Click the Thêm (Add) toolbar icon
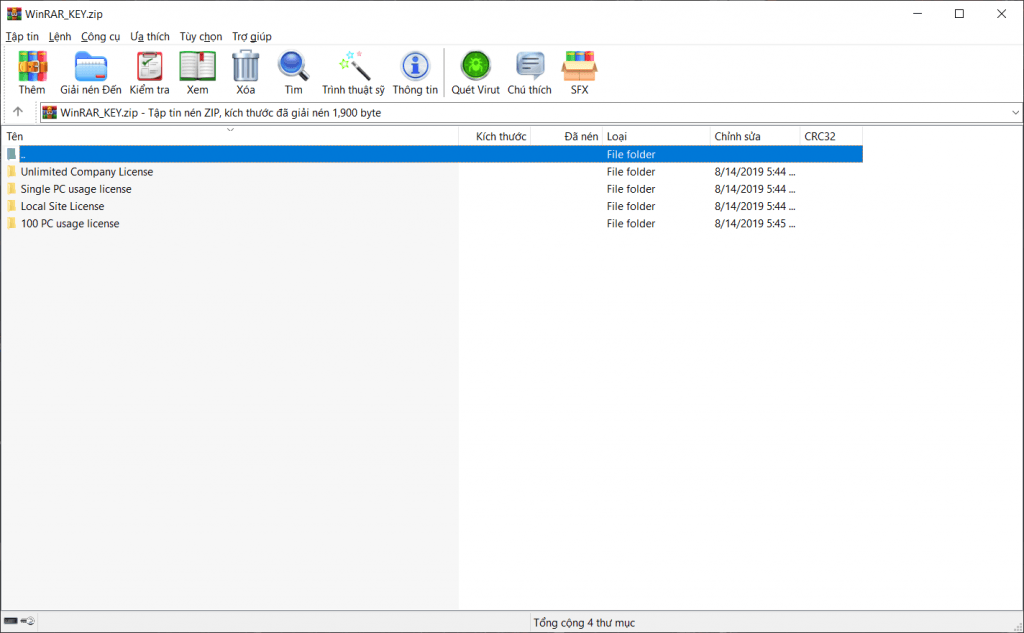This screenshot has width=1024, height=633. (x=32, y=66)
